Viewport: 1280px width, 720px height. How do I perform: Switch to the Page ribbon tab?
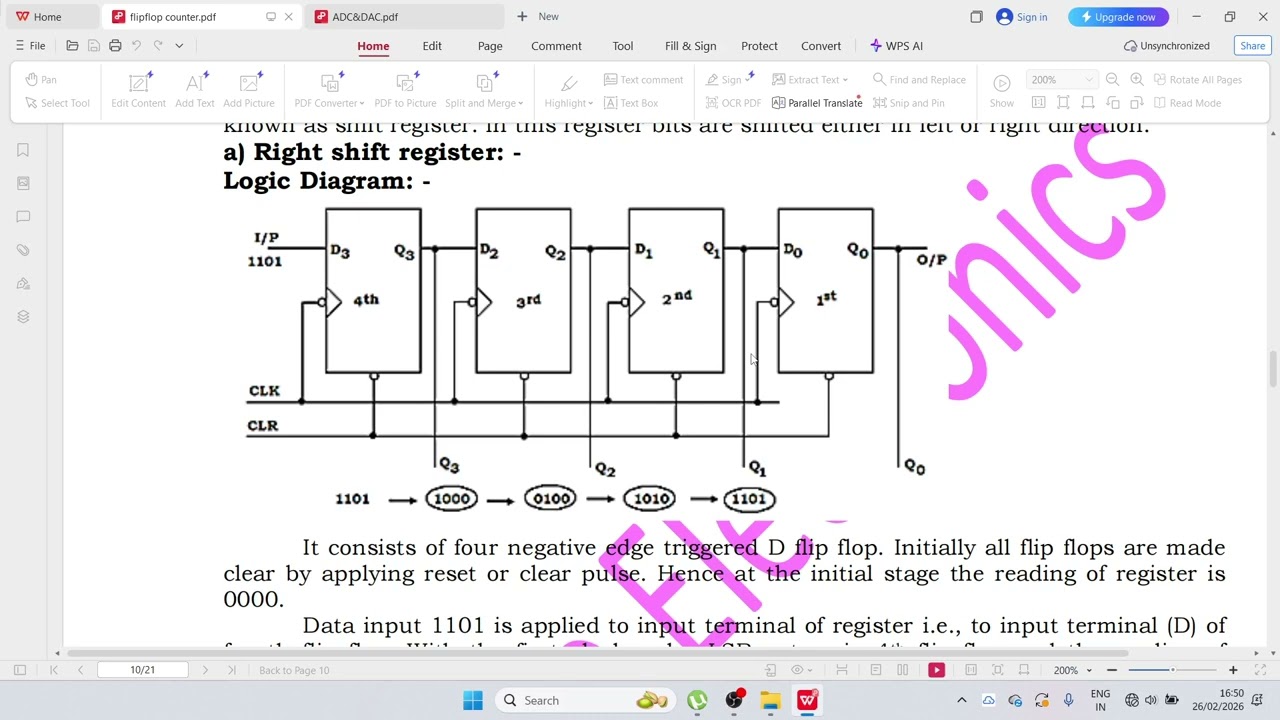[x=490, y=46]
